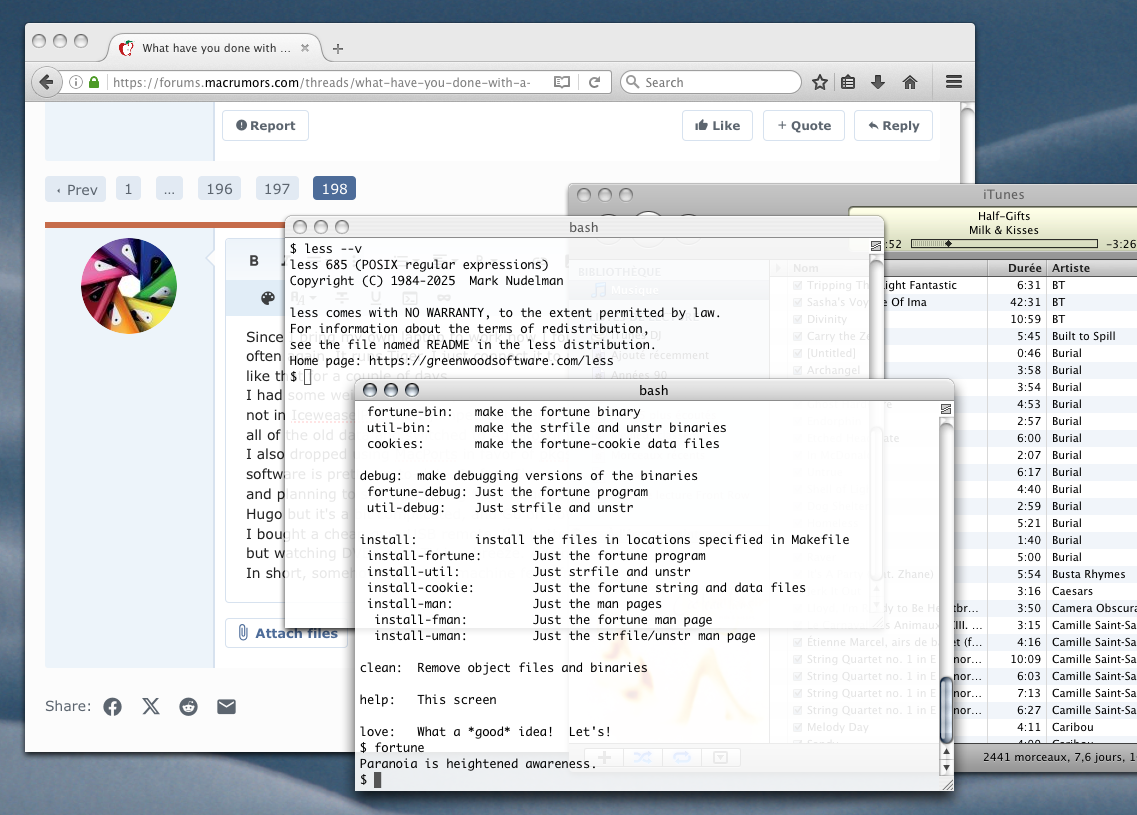Share thread by email icon
Image resolution: width=1137 pixels, height=815 pixels.
[226, 706]
